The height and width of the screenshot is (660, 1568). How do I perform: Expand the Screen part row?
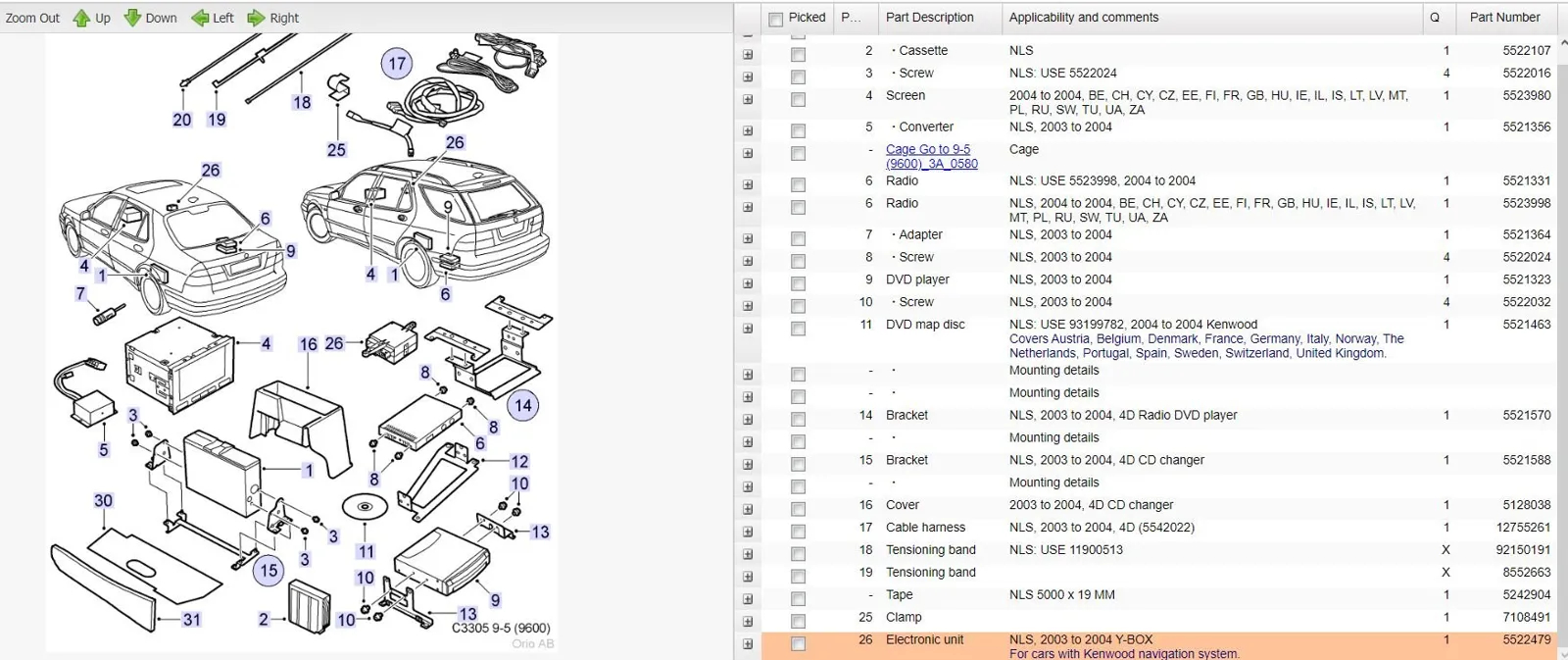pyautogui.click(x=748, y=100)
